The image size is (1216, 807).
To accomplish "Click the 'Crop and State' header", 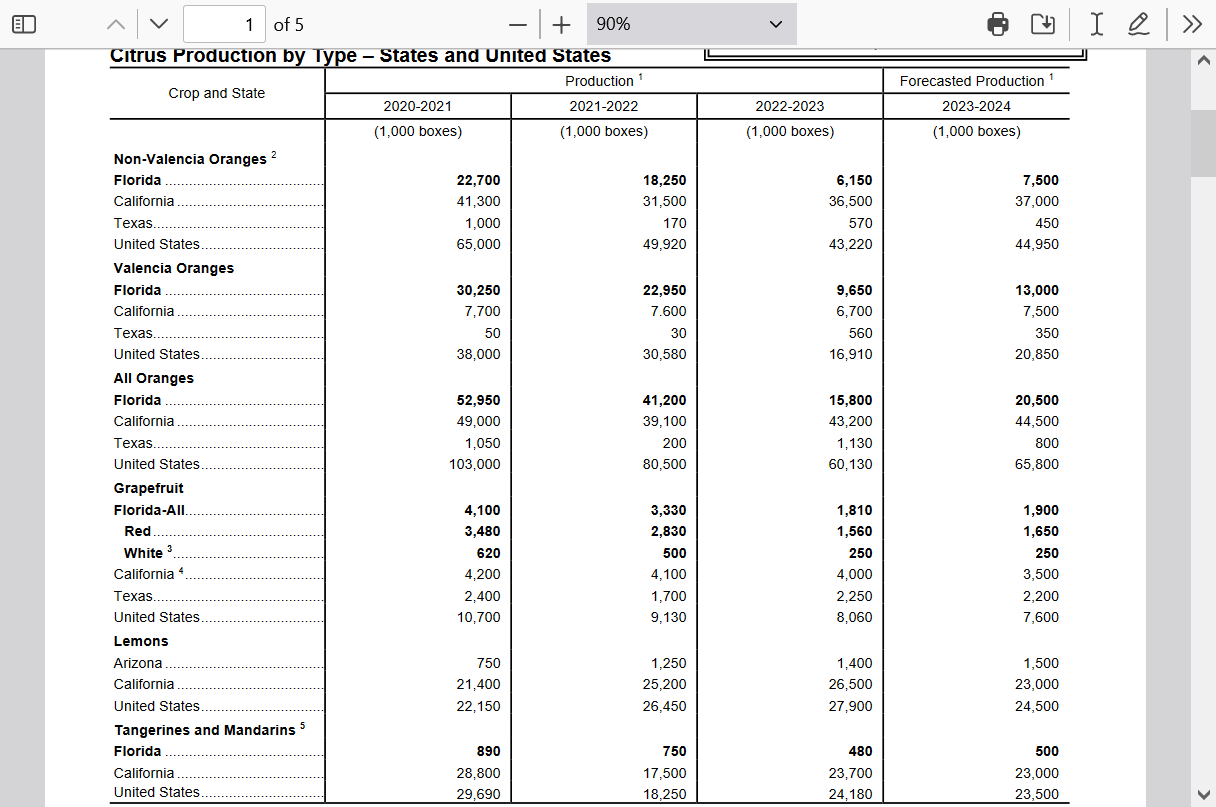I will (217, 93).
